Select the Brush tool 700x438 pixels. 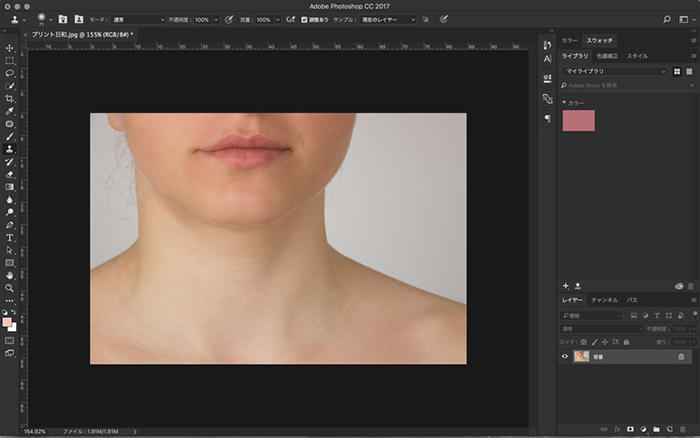(x=9, y=137)
